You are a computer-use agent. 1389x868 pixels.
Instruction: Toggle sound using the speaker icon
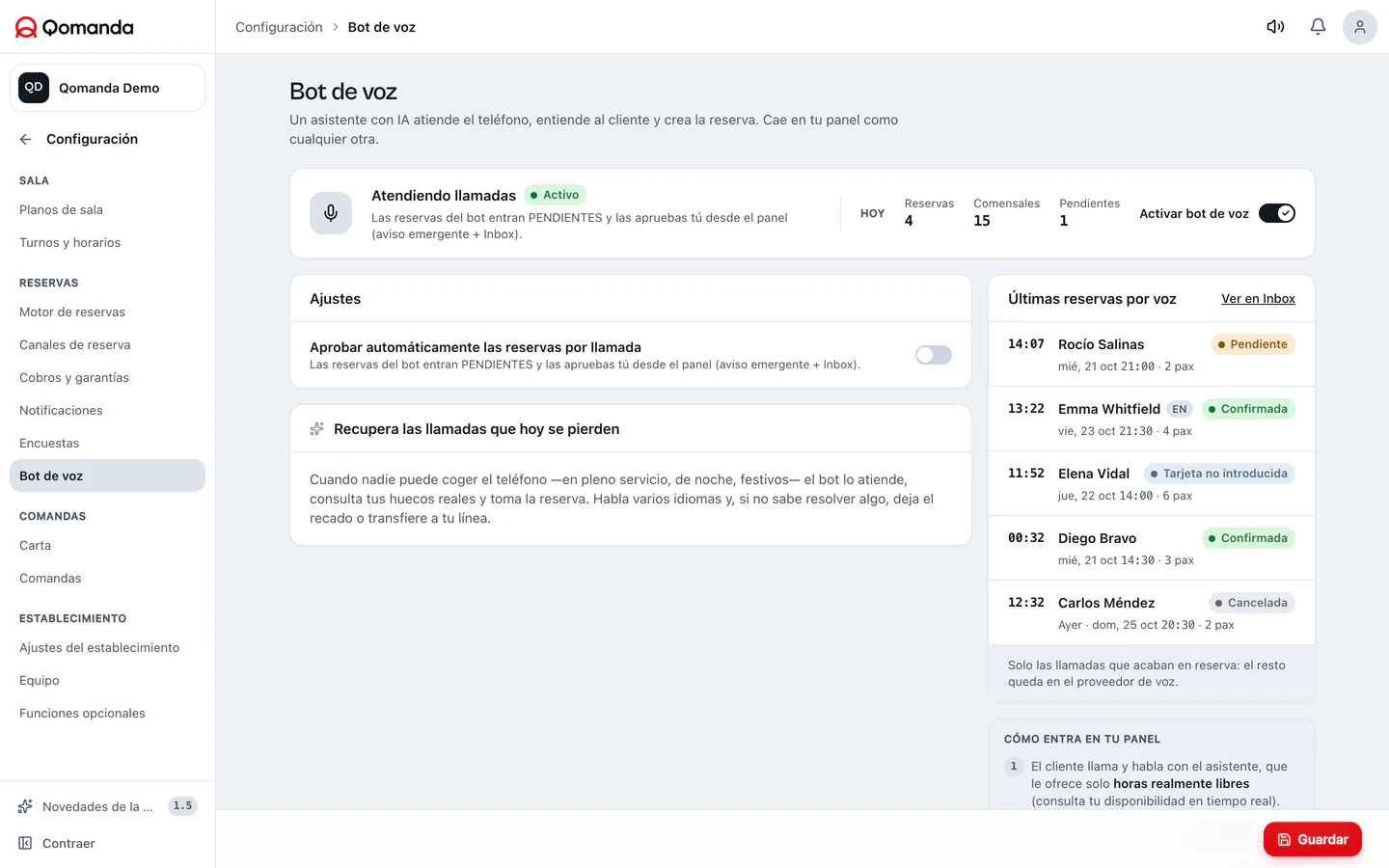point(1275,27)
